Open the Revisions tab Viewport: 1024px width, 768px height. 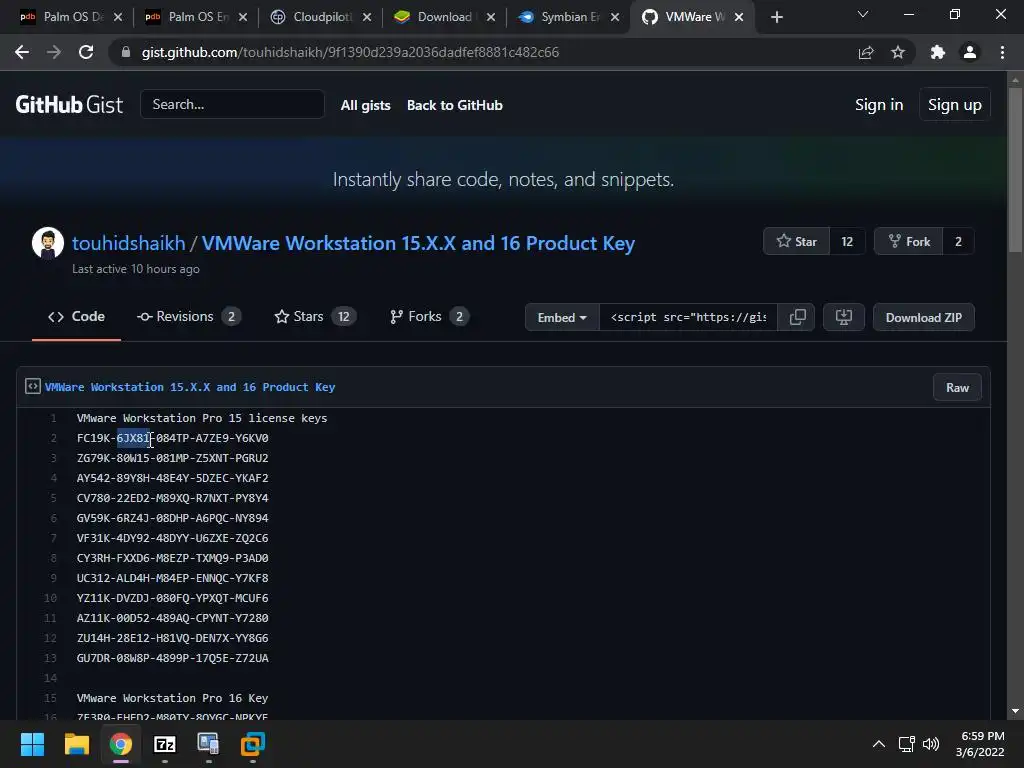[x=189, y=317]
